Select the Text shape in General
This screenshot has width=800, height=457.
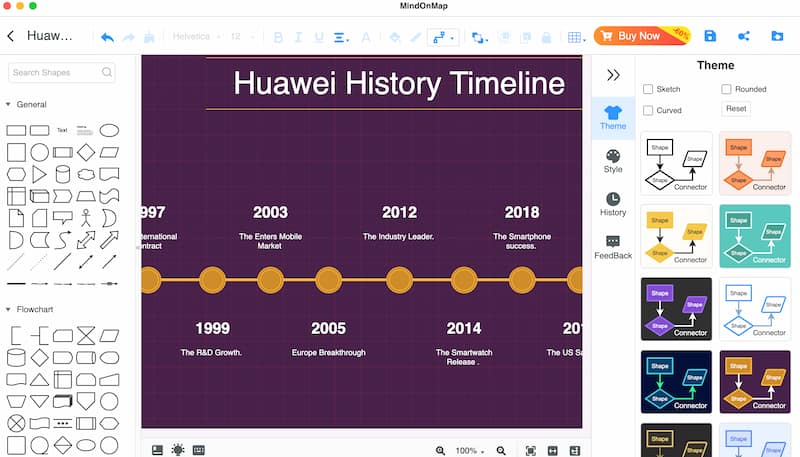[62, 131]
